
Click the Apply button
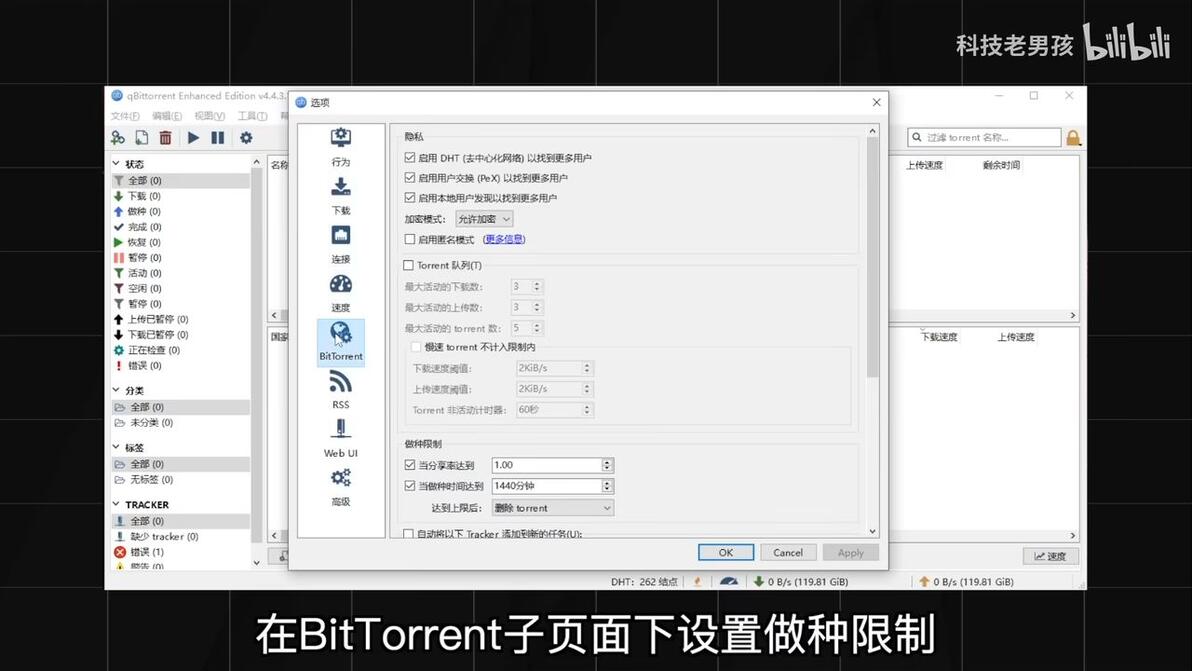851,552
